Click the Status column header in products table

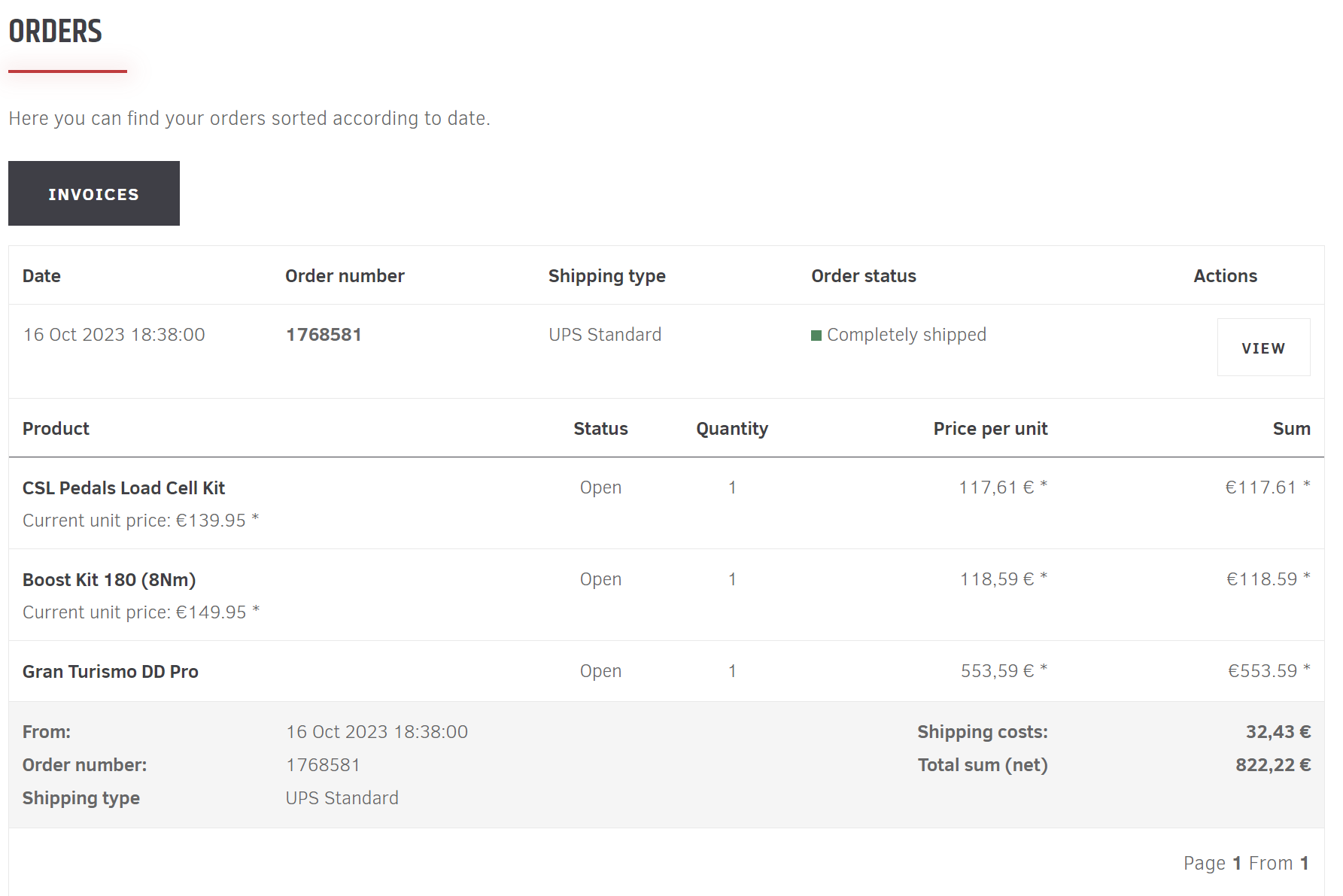pos(600,429)
